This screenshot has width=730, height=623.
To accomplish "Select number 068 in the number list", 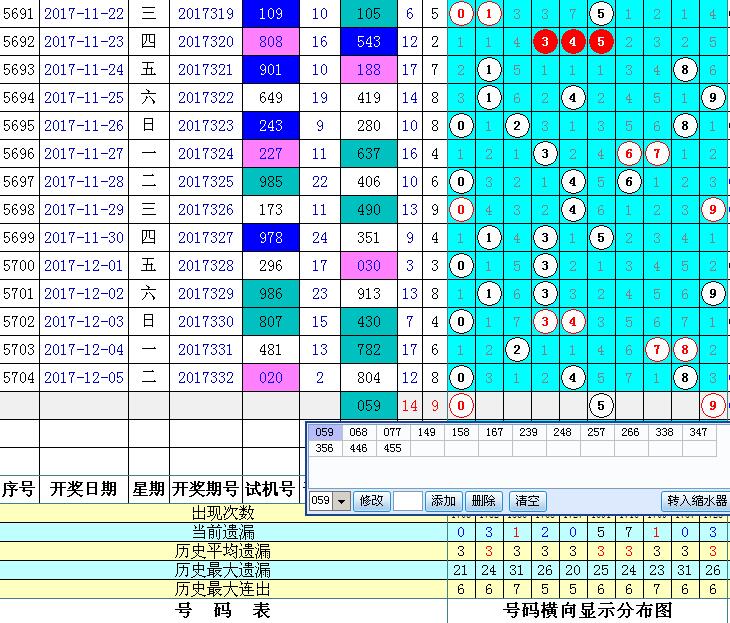I will click(x=358, y=432).
